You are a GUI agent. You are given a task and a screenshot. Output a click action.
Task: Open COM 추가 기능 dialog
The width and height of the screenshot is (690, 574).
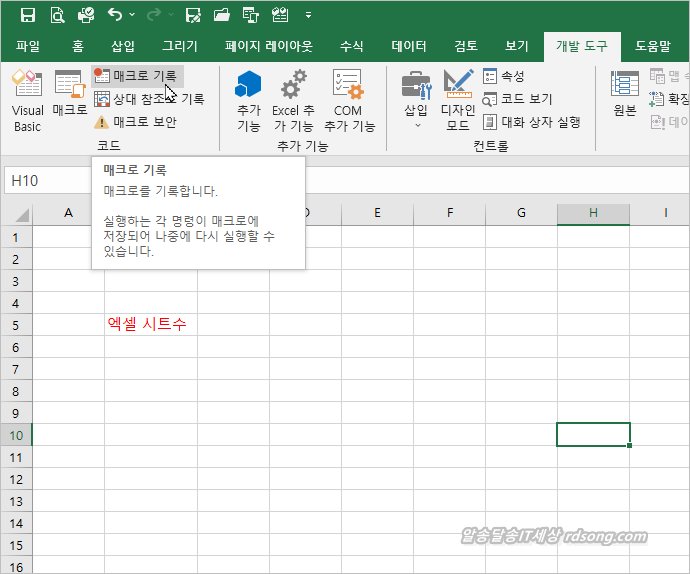[x=348, y=102]
